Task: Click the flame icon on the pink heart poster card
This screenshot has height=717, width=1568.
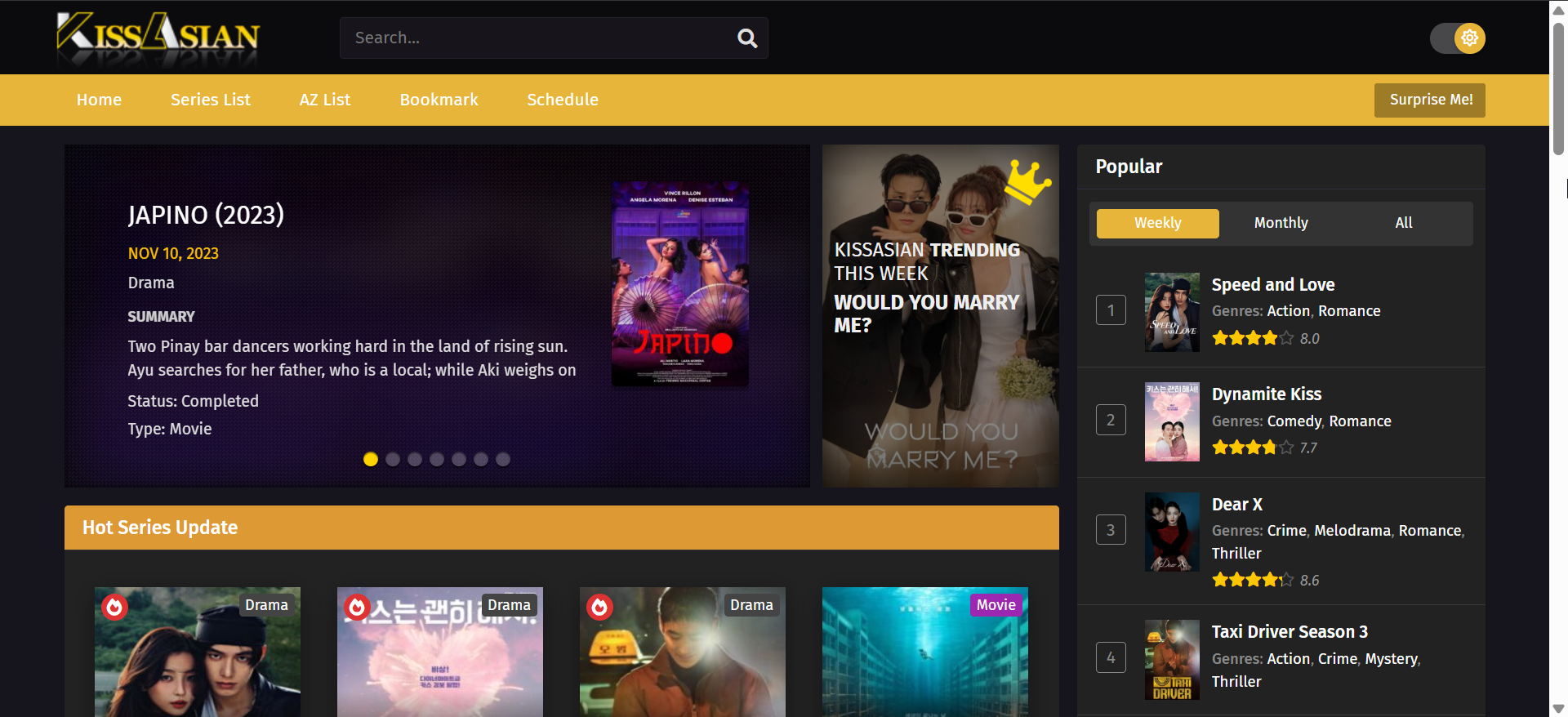Action: [x=357, y=607]
